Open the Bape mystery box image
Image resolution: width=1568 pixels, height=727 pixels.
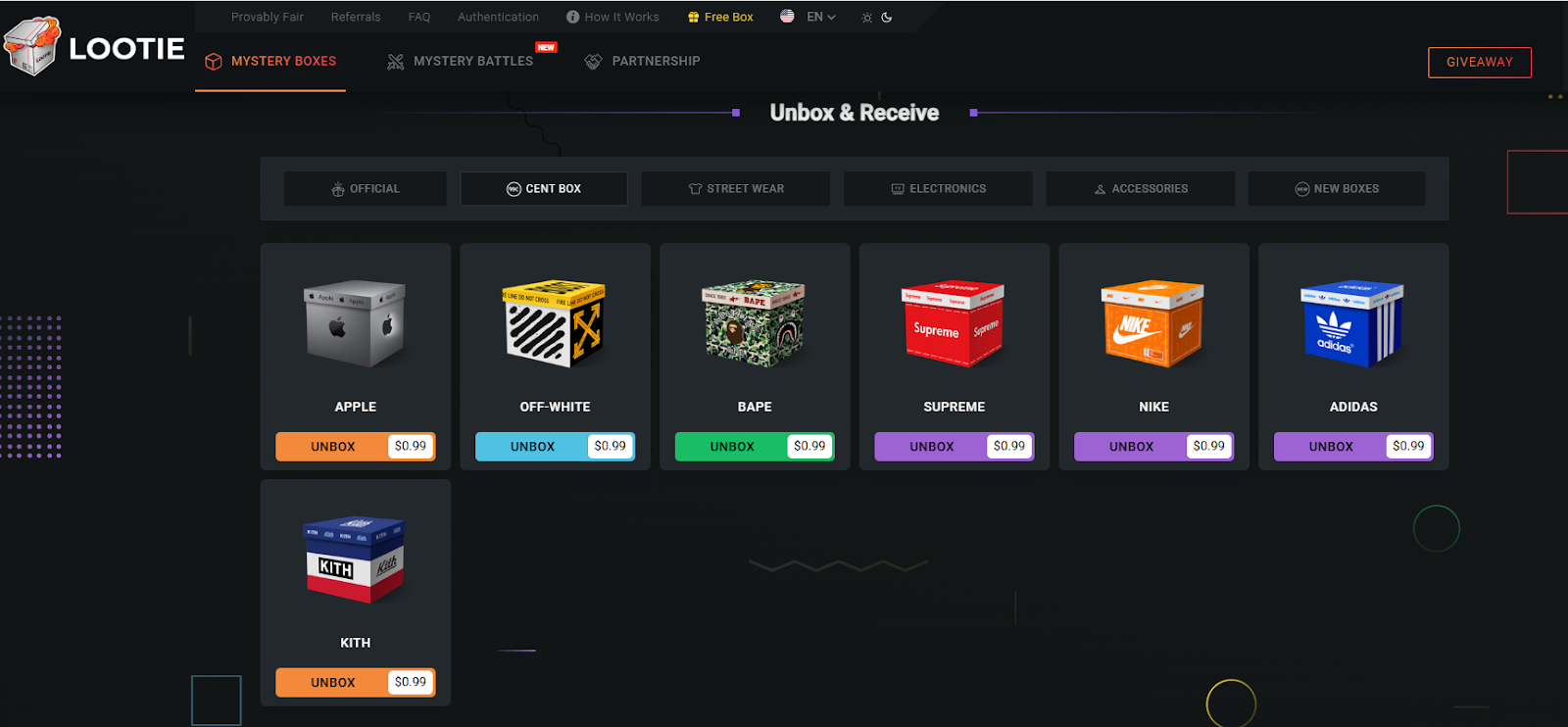(x=754, y=324)
